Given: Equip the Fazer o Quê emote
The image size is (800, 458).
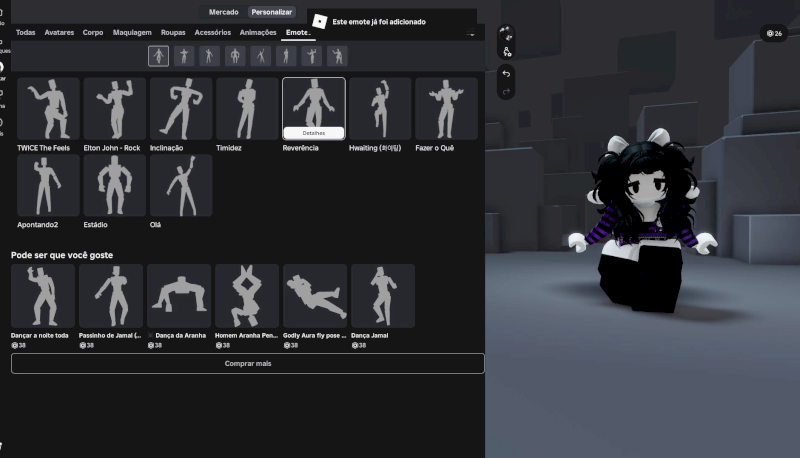Looking at the screenshot, I should [446, 109].
